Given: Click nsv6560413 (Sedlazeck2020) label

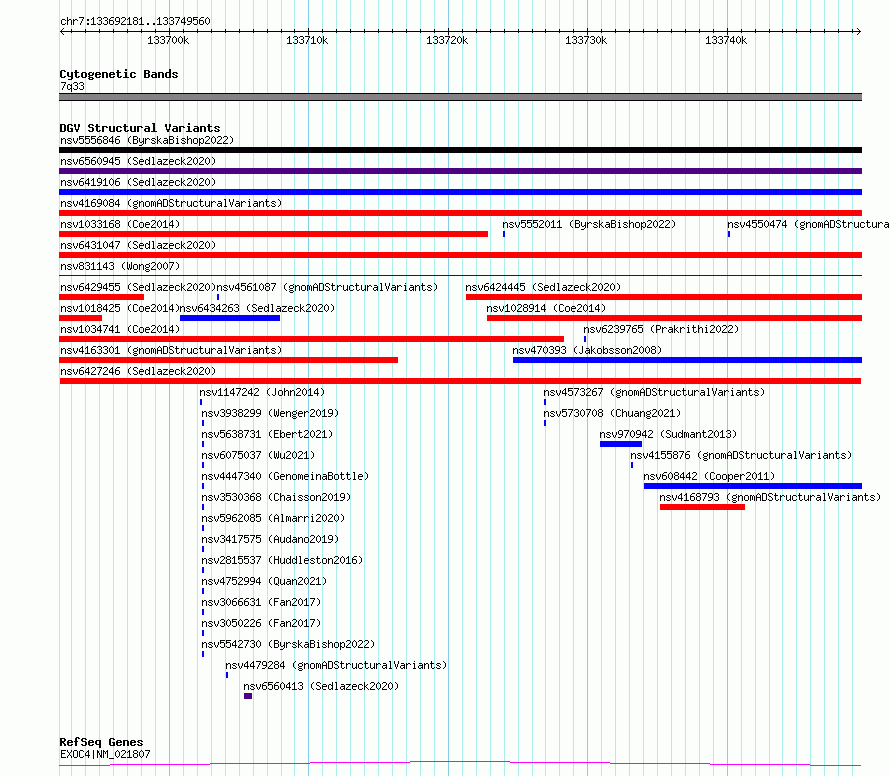Looking at the screenshot, I should tap(321, 686).
